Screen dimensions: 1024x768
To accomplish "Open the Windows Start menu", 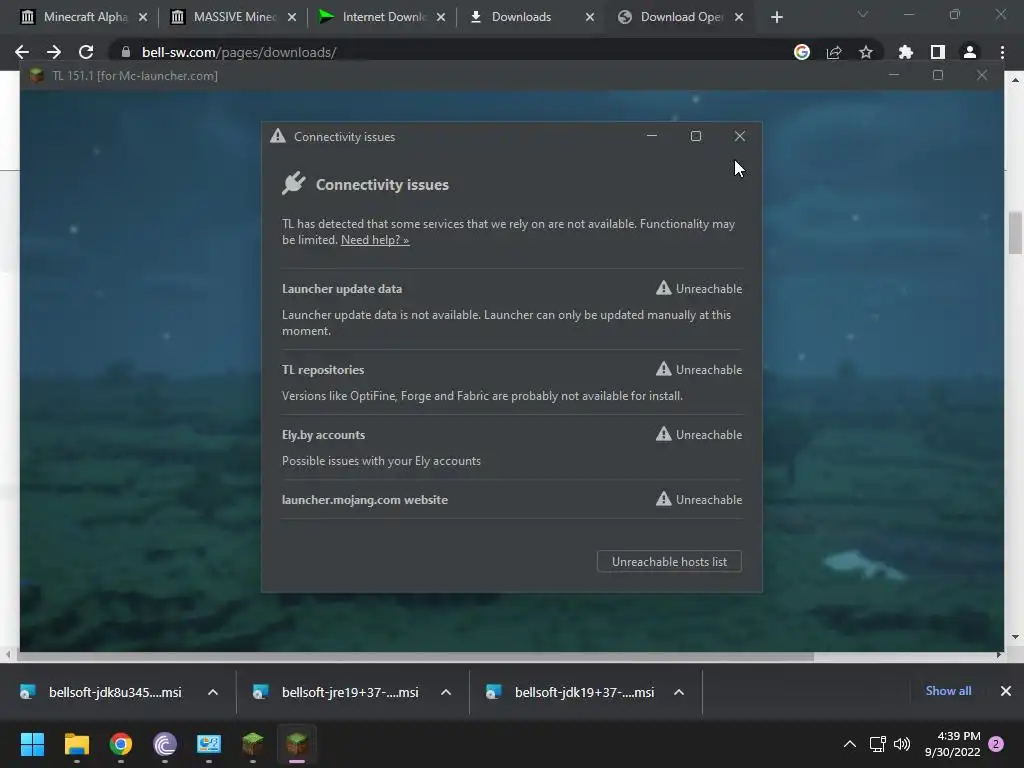I will pos(32,744).
